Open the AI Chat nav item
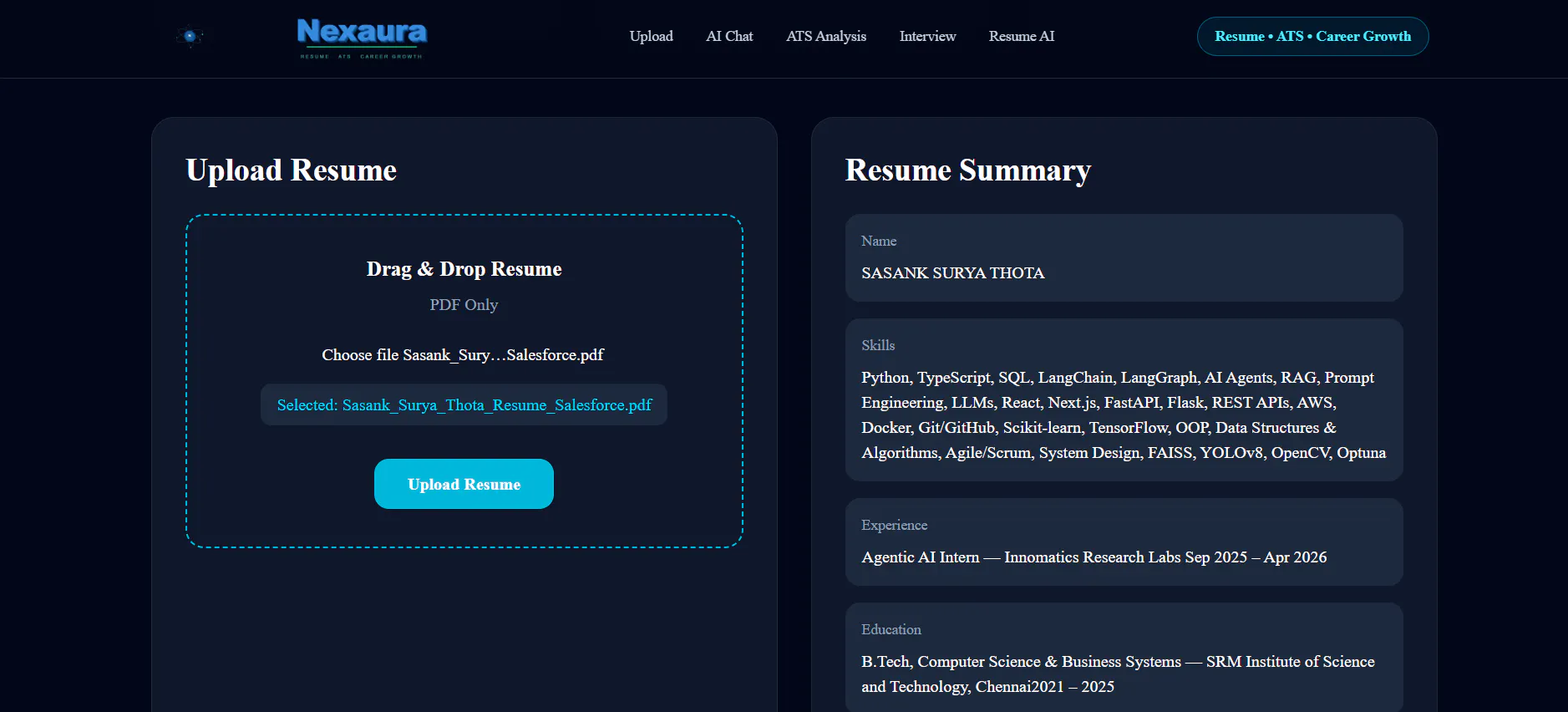Viewport: 1568px width, 712px height. click(729, 36)
